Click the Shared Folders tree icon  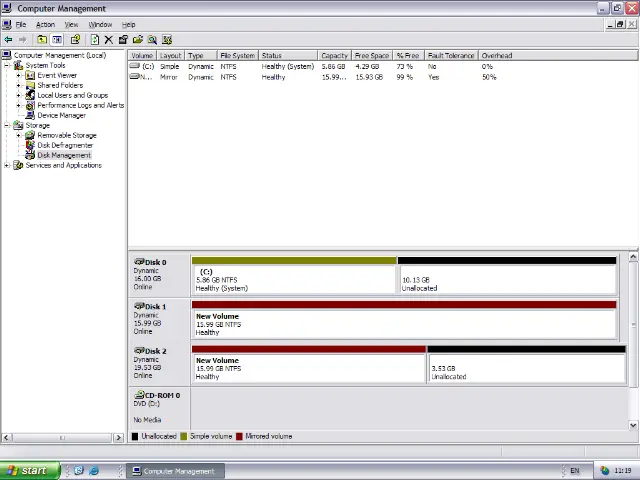click(x=30, y=85)
